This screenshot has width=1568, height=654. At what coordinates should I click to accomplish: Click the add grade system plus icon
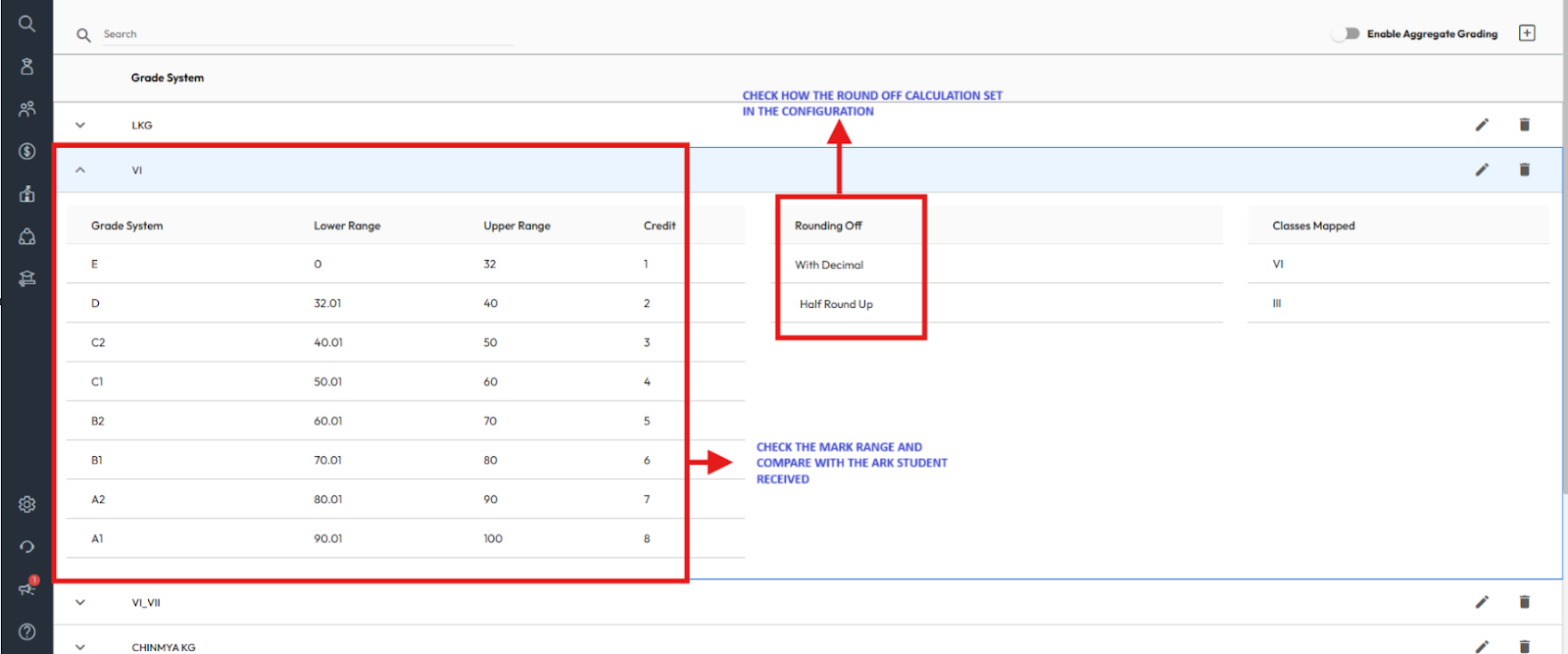(x=1527, y=33)
